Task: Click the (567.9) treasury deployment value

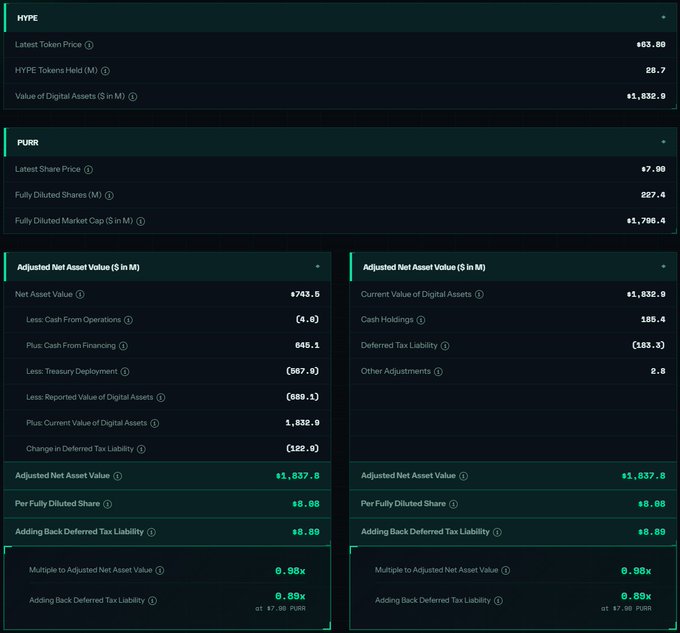Action: pyautogui.click(x=303, y=371)
